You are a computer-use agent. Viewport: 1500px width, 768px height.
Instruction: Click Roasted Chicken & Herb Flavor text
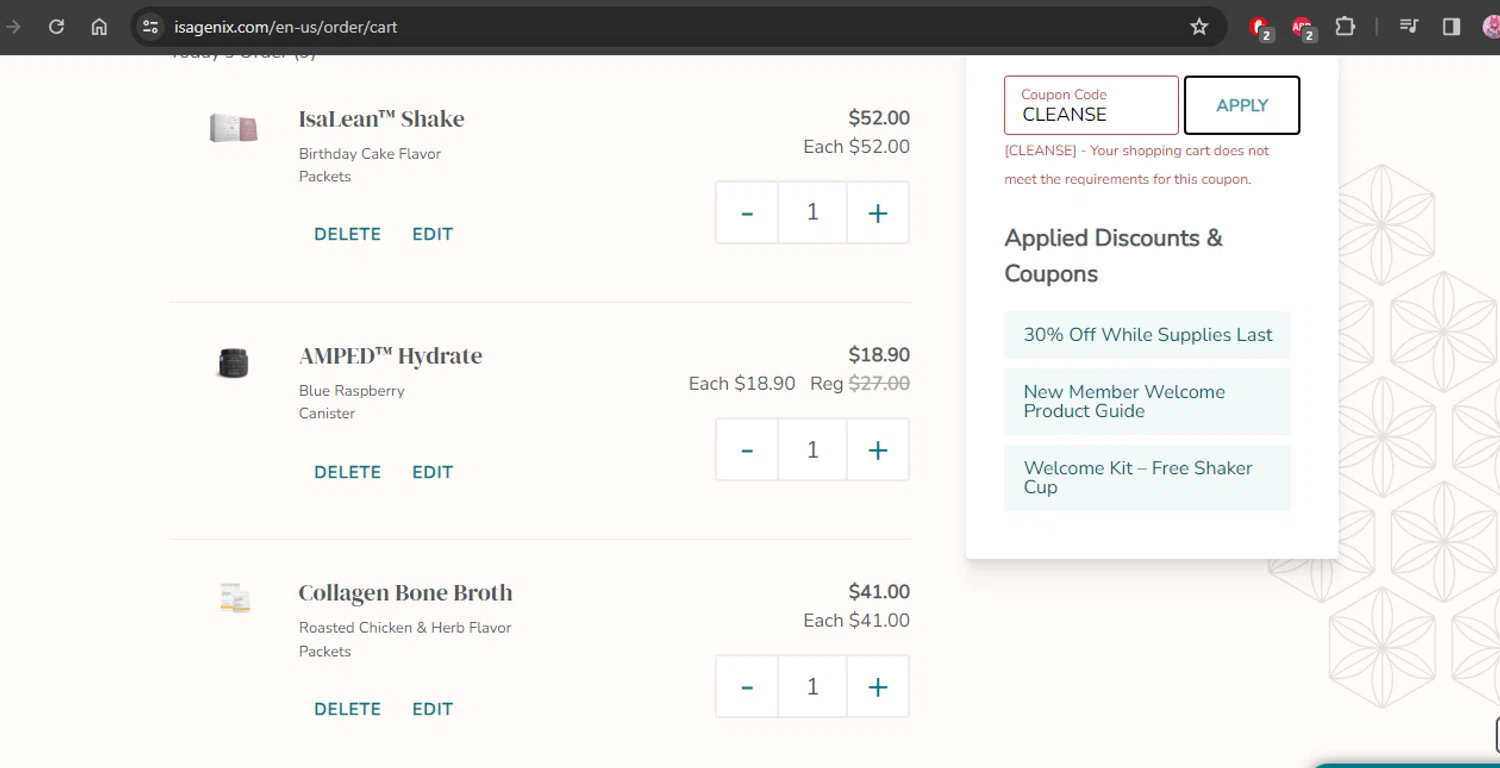405,628
